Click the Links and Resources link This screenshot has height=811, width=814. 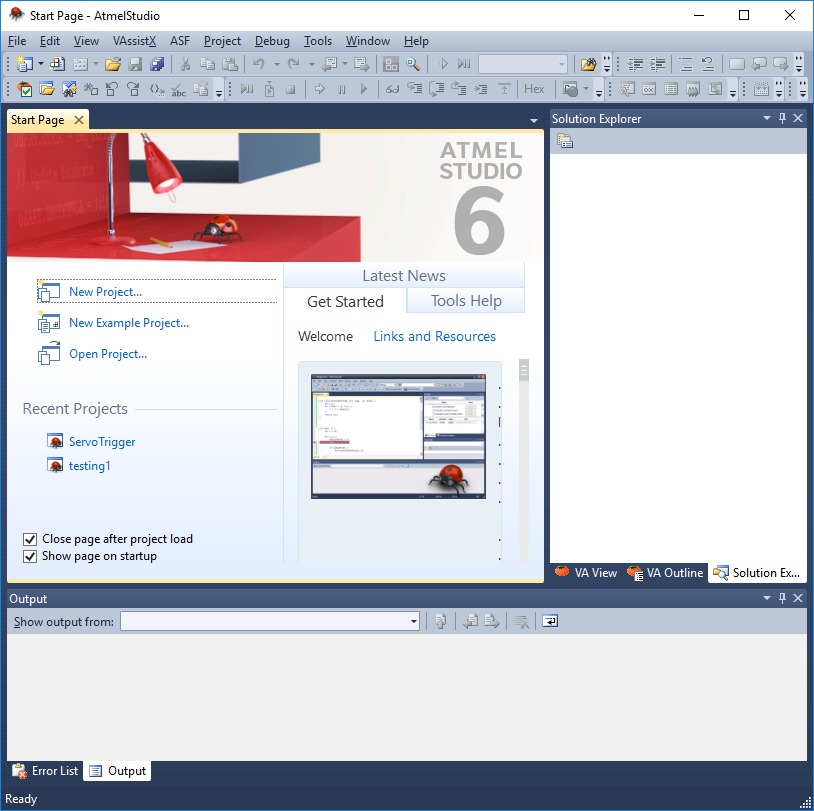click(435, 336)
